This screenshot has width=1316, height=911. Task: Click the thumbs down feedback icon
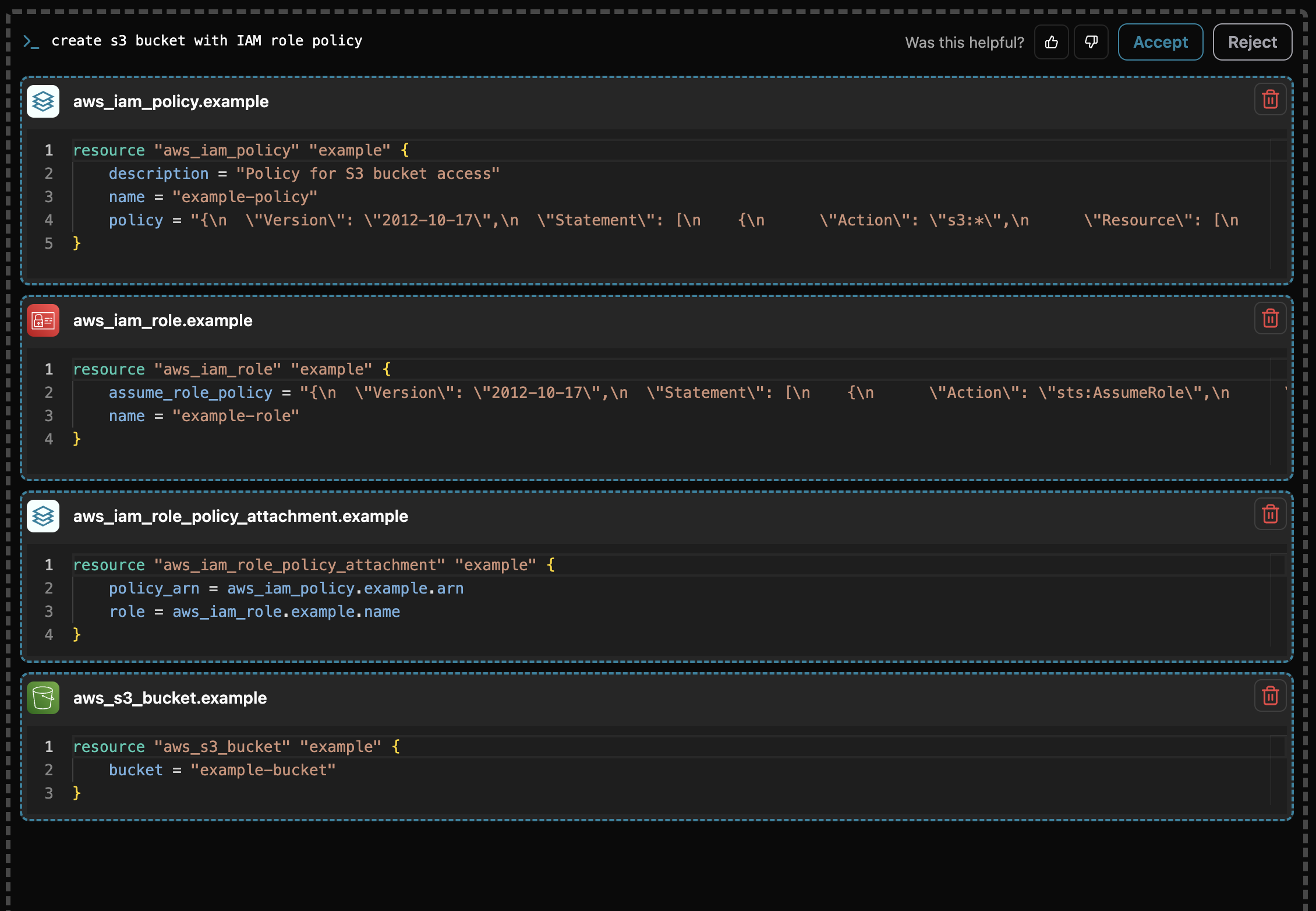[x=1091, y=42]
